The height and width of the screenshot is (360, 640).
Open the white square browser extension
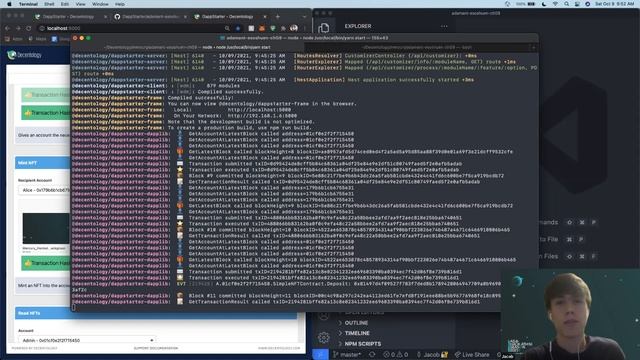251,28
